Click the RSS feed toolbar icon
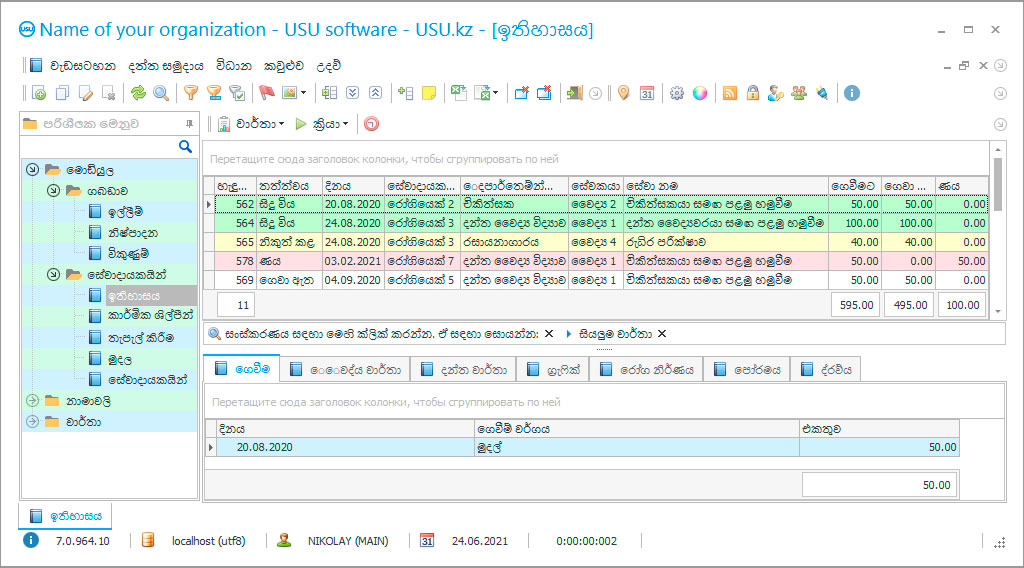Screen dimensions: 1024x568 [x=730, y=93]
